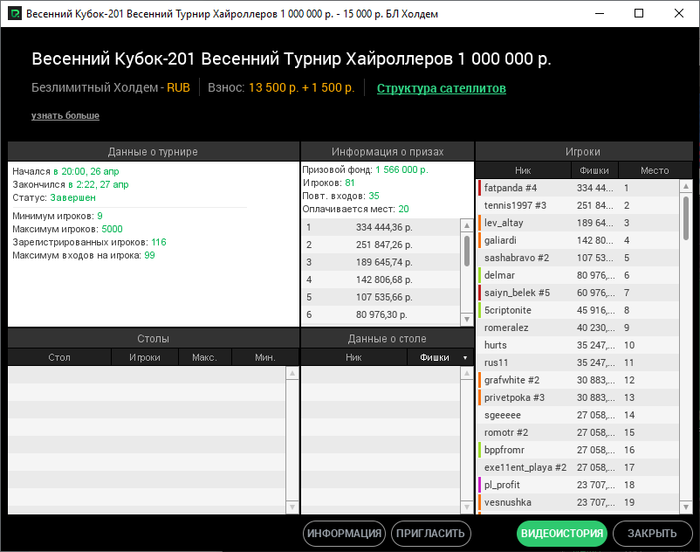Sort players by Место column header
The image size is (700, 552).
click(654, 170)
